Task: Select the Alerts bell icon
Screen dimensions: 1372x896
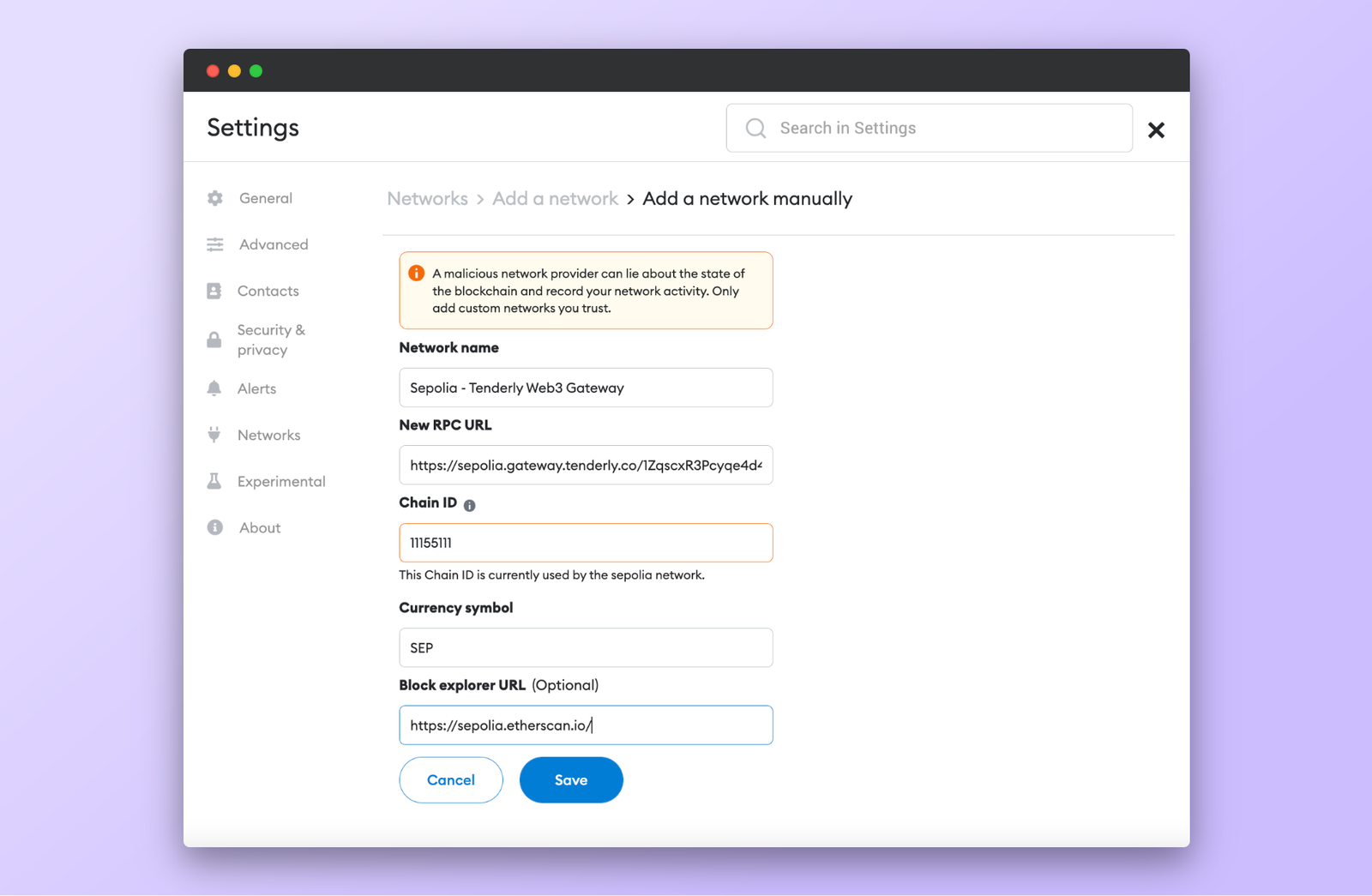Action: (214, 388)
